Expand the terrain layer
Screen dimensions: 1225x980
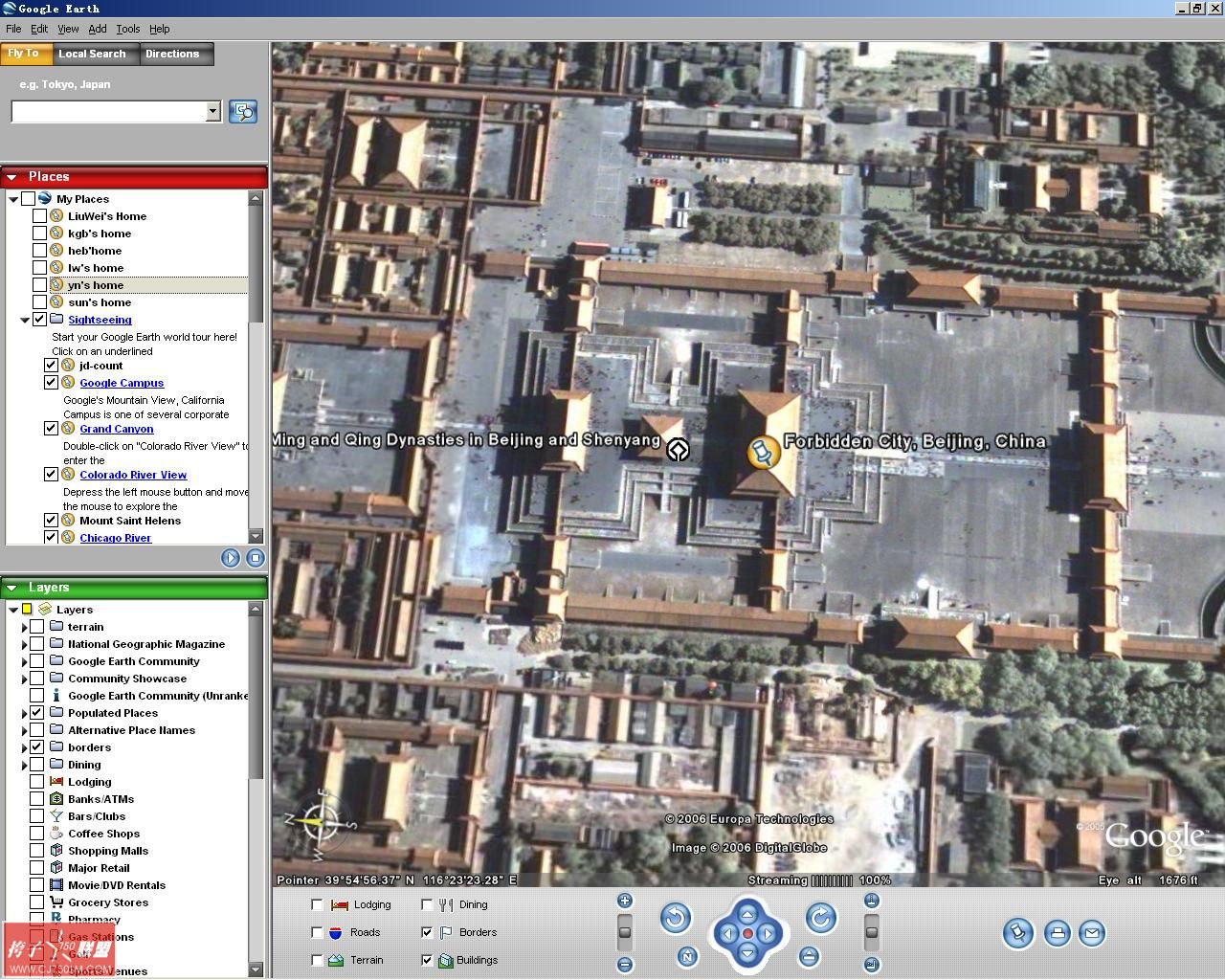pos(25,627)
